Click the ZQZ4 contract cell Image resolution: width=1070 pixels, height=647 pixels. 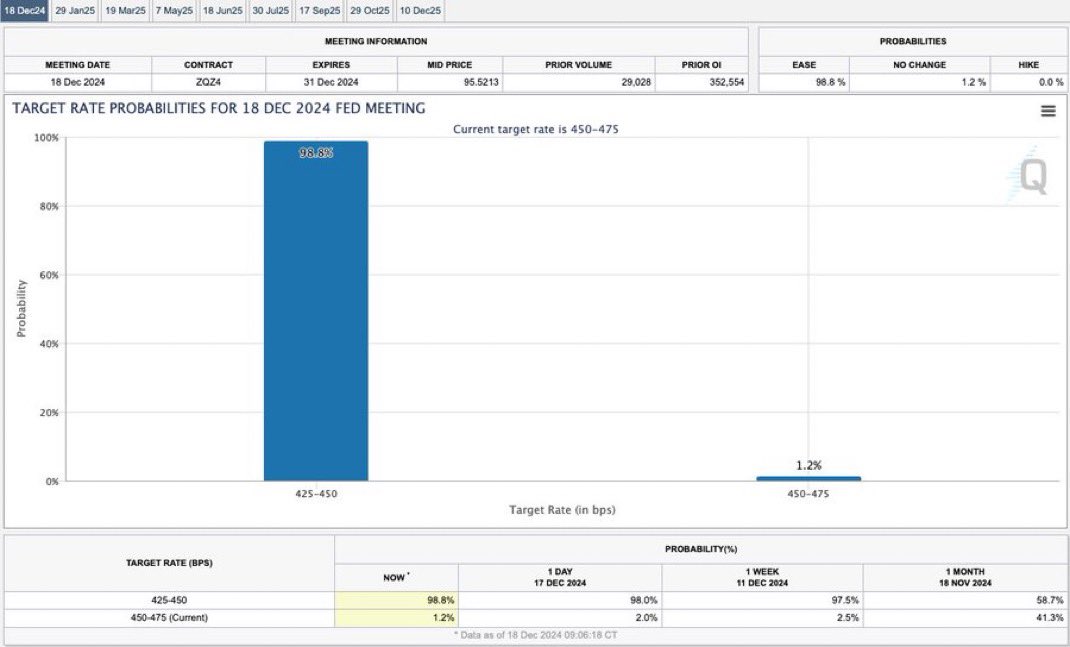click(x=209, y=82)
